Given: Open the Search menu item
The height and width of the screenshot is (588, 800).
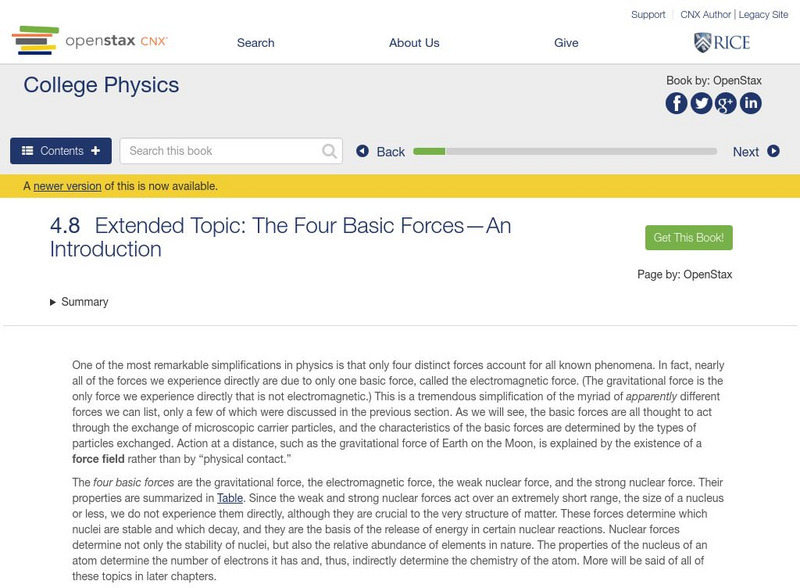Looking at the screenshot, I should (x=256, y=43).
